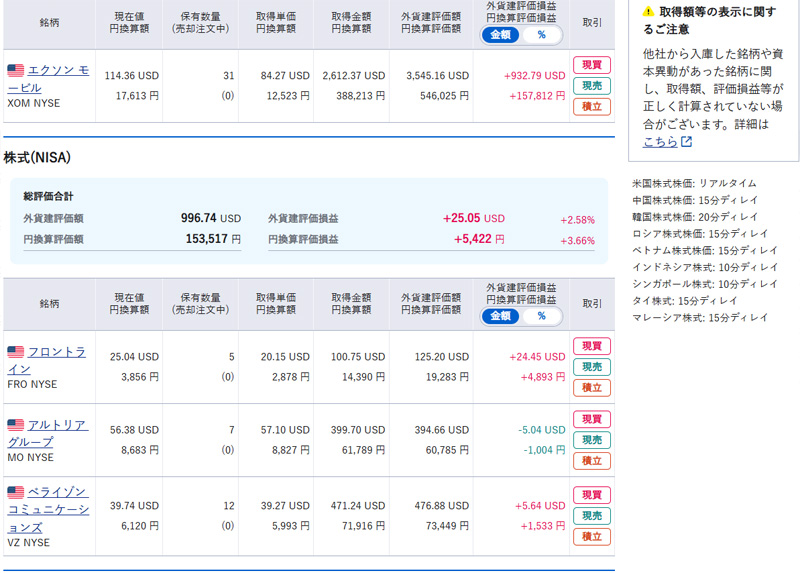800x573 pixels.
Task: Select 金額 in the top table toggle
Action: point(501,35)
